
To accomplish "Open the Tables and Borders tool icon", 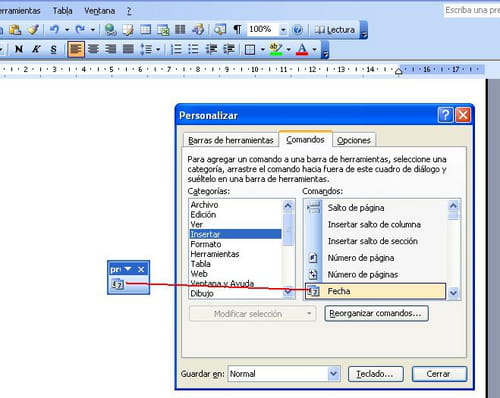I will 128,30.
